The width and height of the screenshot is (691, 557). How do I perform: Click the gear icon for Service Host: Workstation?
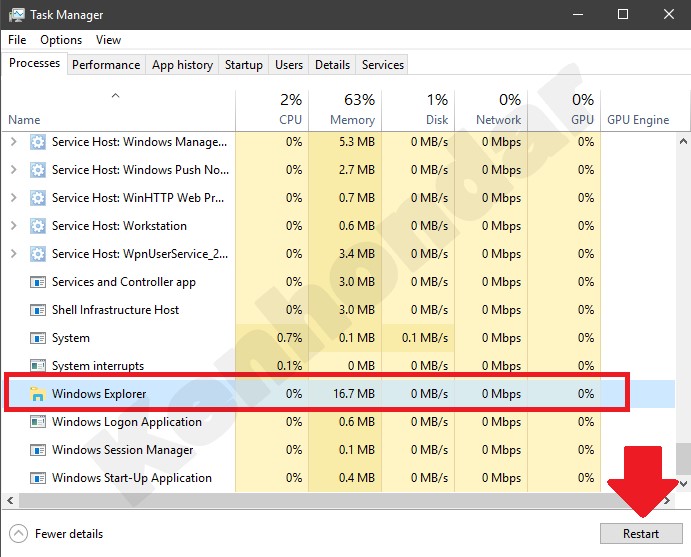(38, 226)
